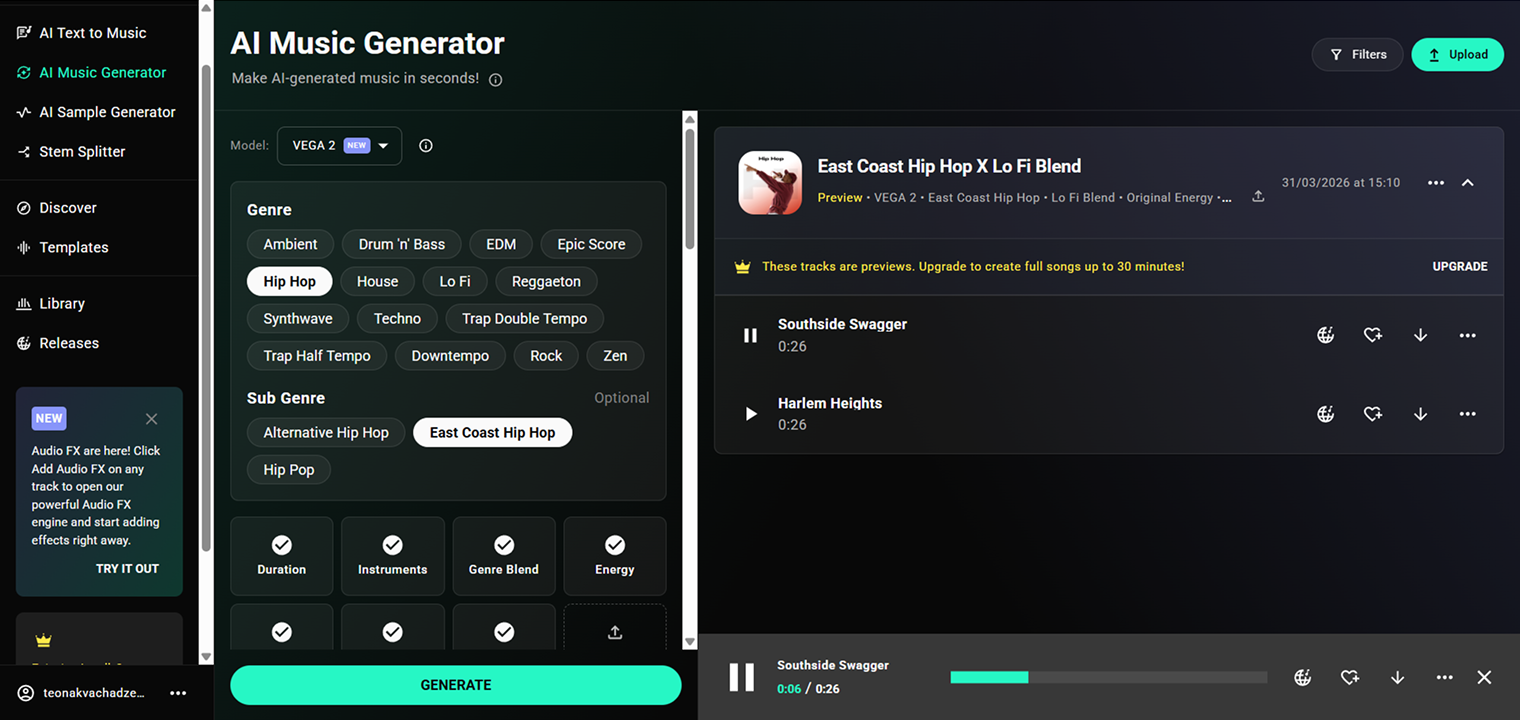Open the Library section

click(x=51, y=303)
